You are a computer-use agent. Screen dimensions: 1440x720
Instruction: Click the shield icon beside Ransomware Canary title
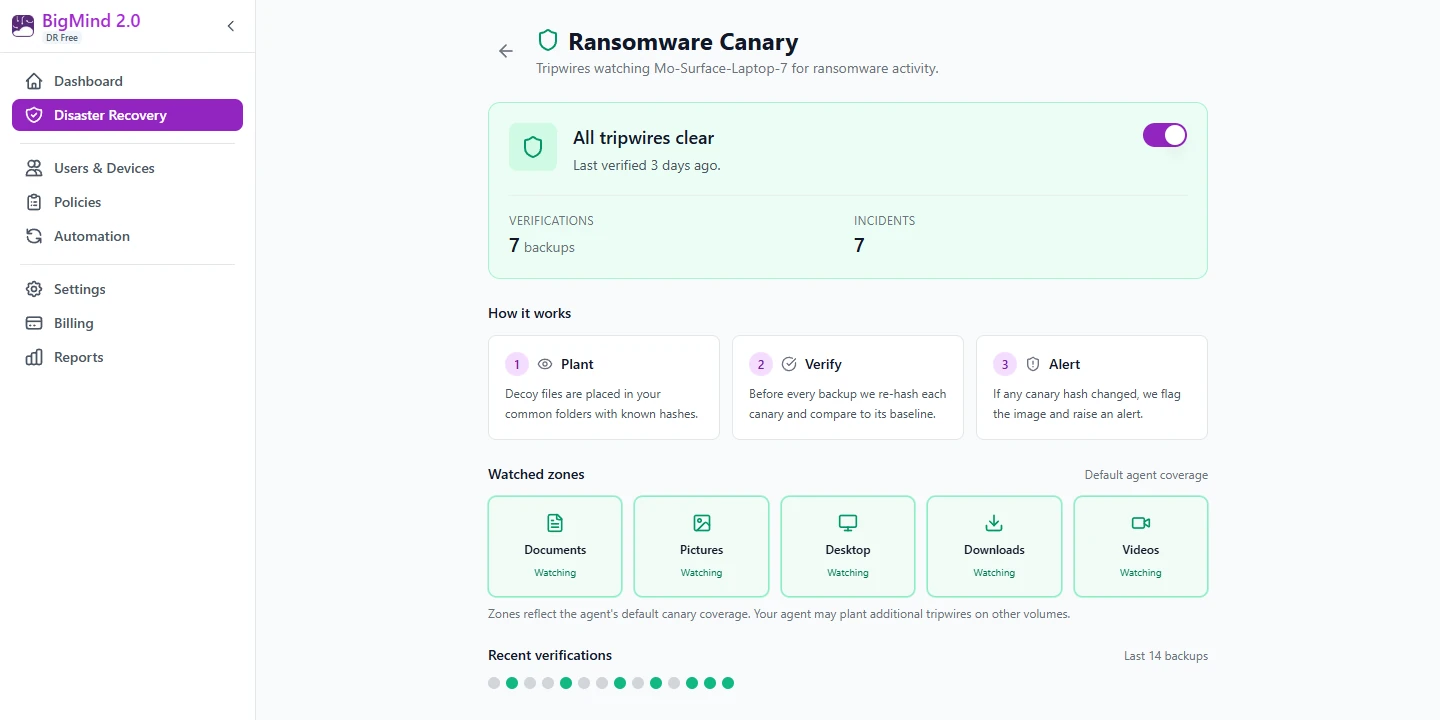547,40
